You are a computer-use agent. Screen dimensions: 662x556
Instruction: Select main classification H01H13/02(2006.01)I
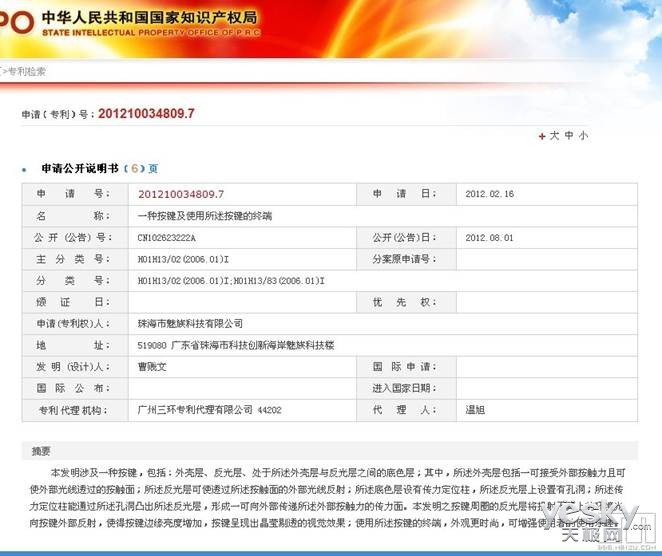(x=183, y=259)
